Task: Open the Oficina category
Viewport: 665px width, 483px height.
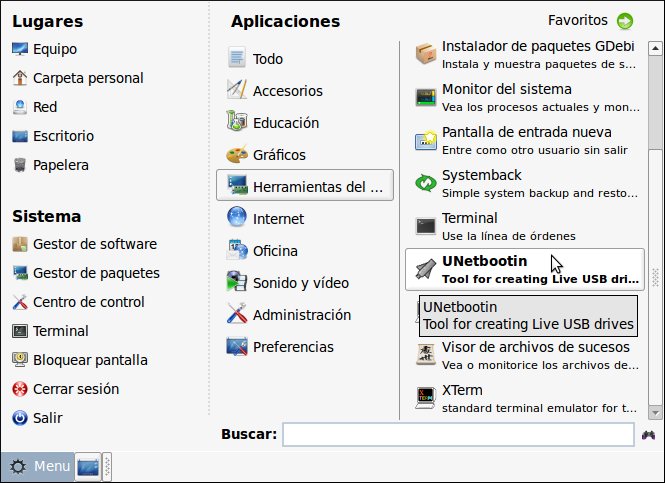Action: (275, 250)
